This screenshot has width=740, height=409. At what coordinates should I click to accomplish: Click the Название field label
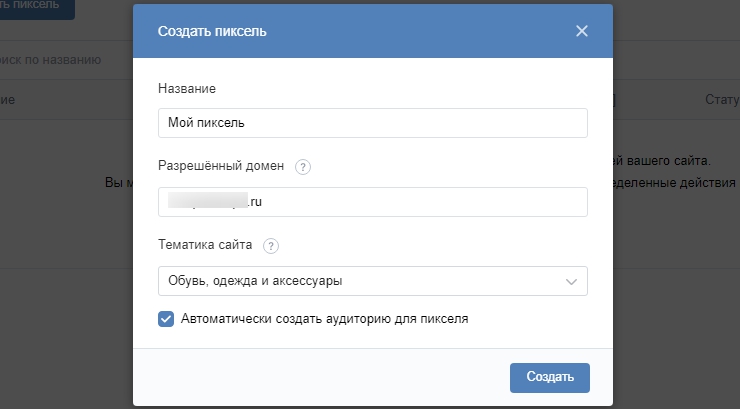pyautogui.click(x=187, y=88)
